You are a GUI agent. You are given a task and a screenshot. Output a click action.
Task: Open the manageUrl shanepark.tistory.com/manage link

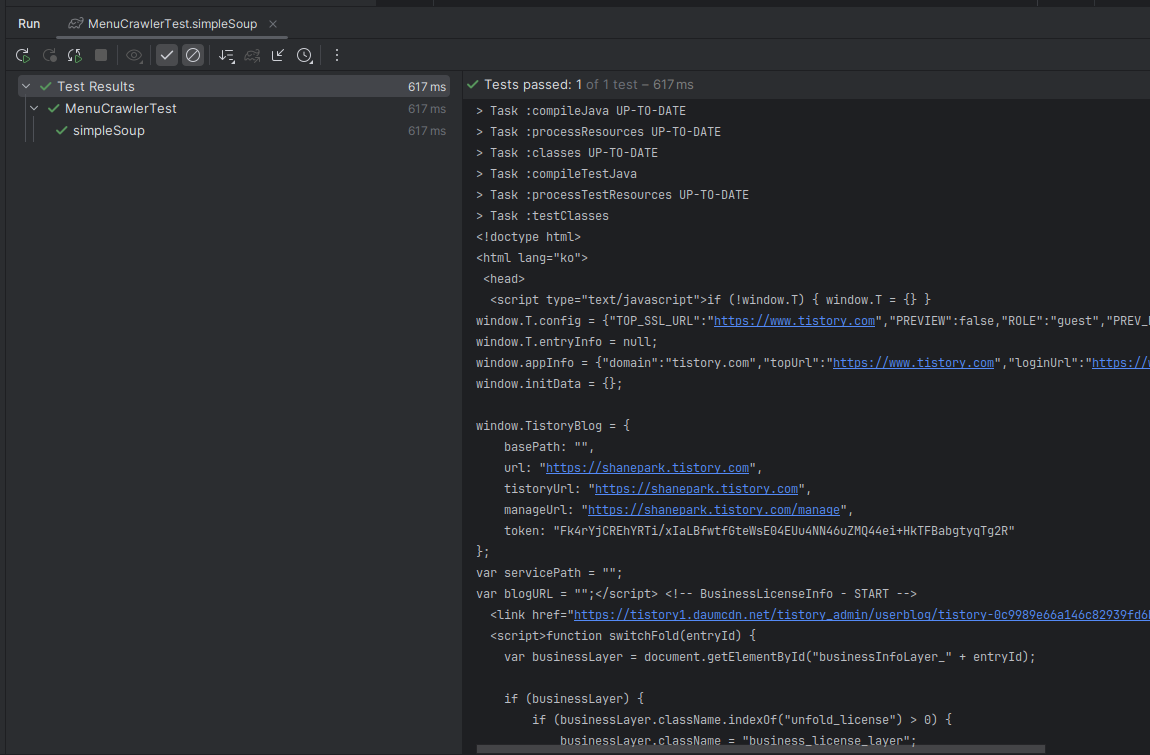714,509
